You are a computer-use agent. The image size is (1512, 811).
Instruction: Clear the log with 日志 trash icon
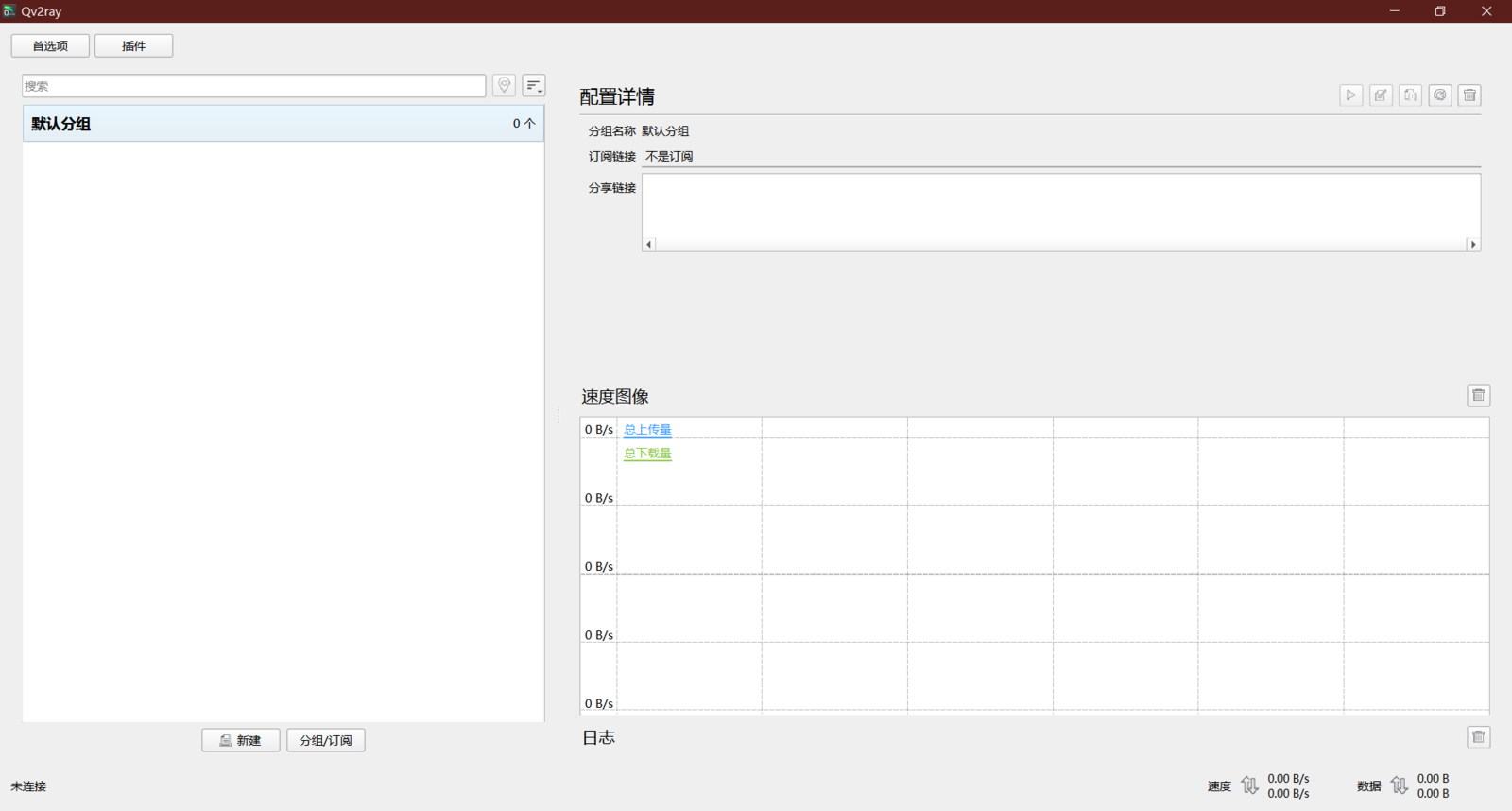[1479, 737]
